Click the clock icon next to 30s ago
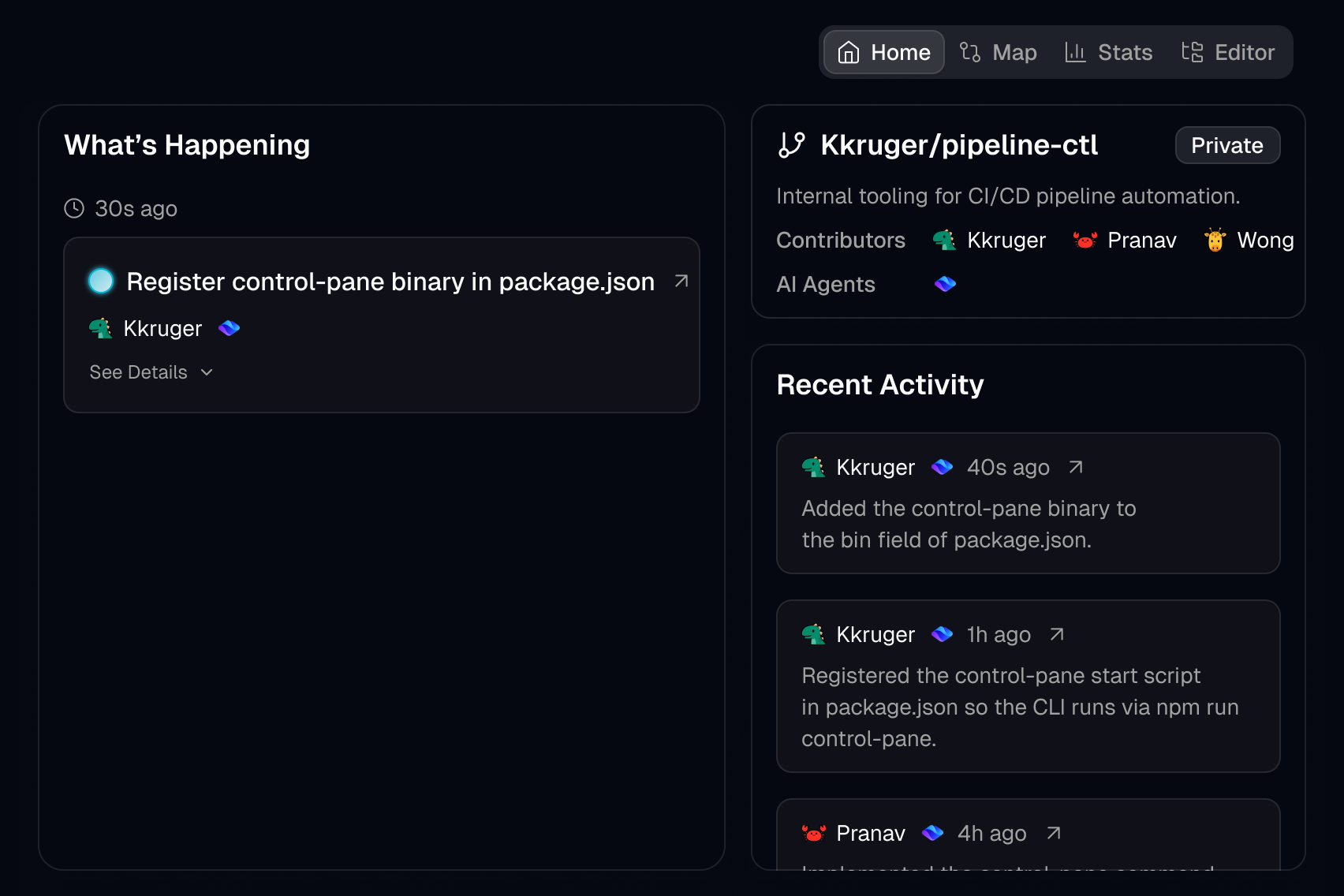The image size is (1344, 896). tap(74, 208)
